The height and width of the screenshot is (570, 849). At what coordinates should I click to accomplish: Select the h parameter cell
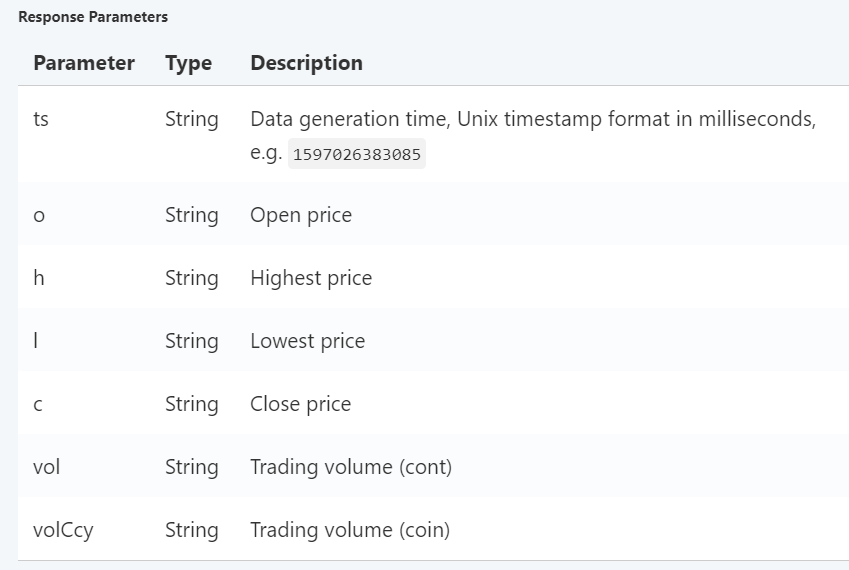(39, 278)
